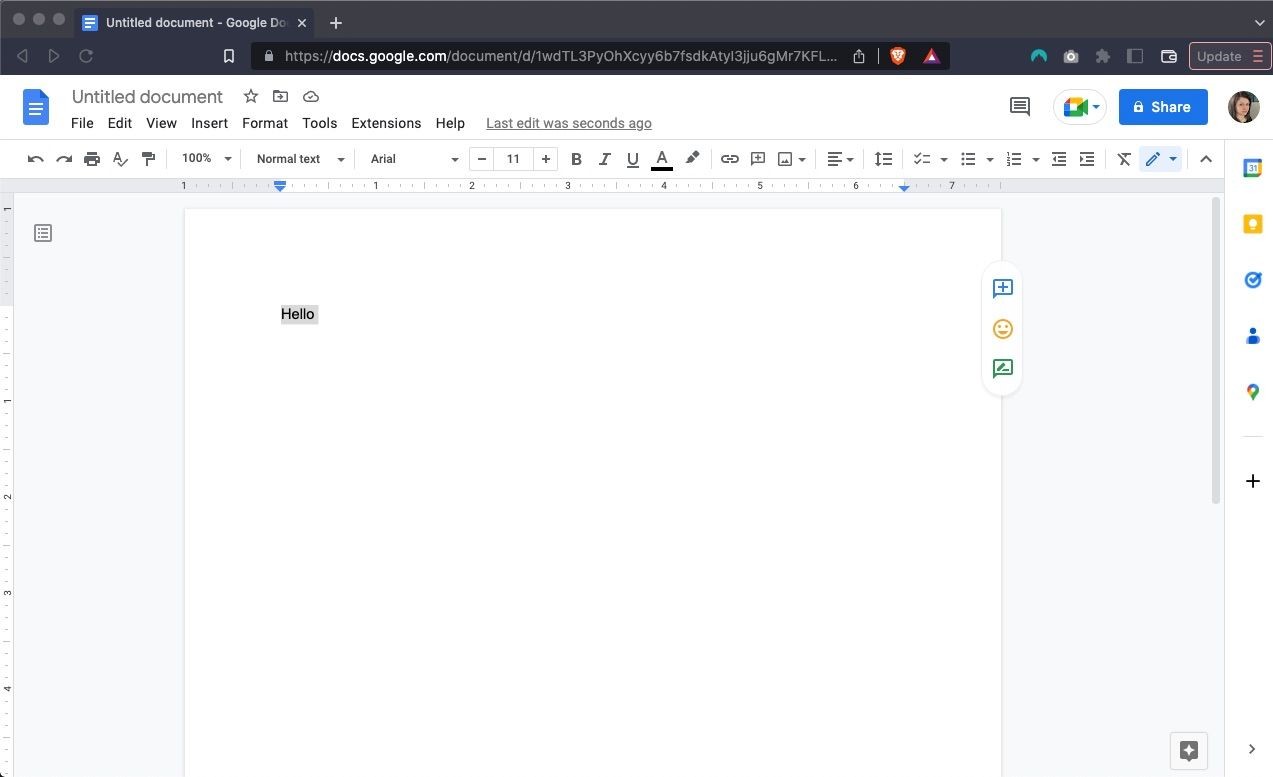1273x777 pixels.
Task: Add a comment from the toolbar
Action: (758, 159)
